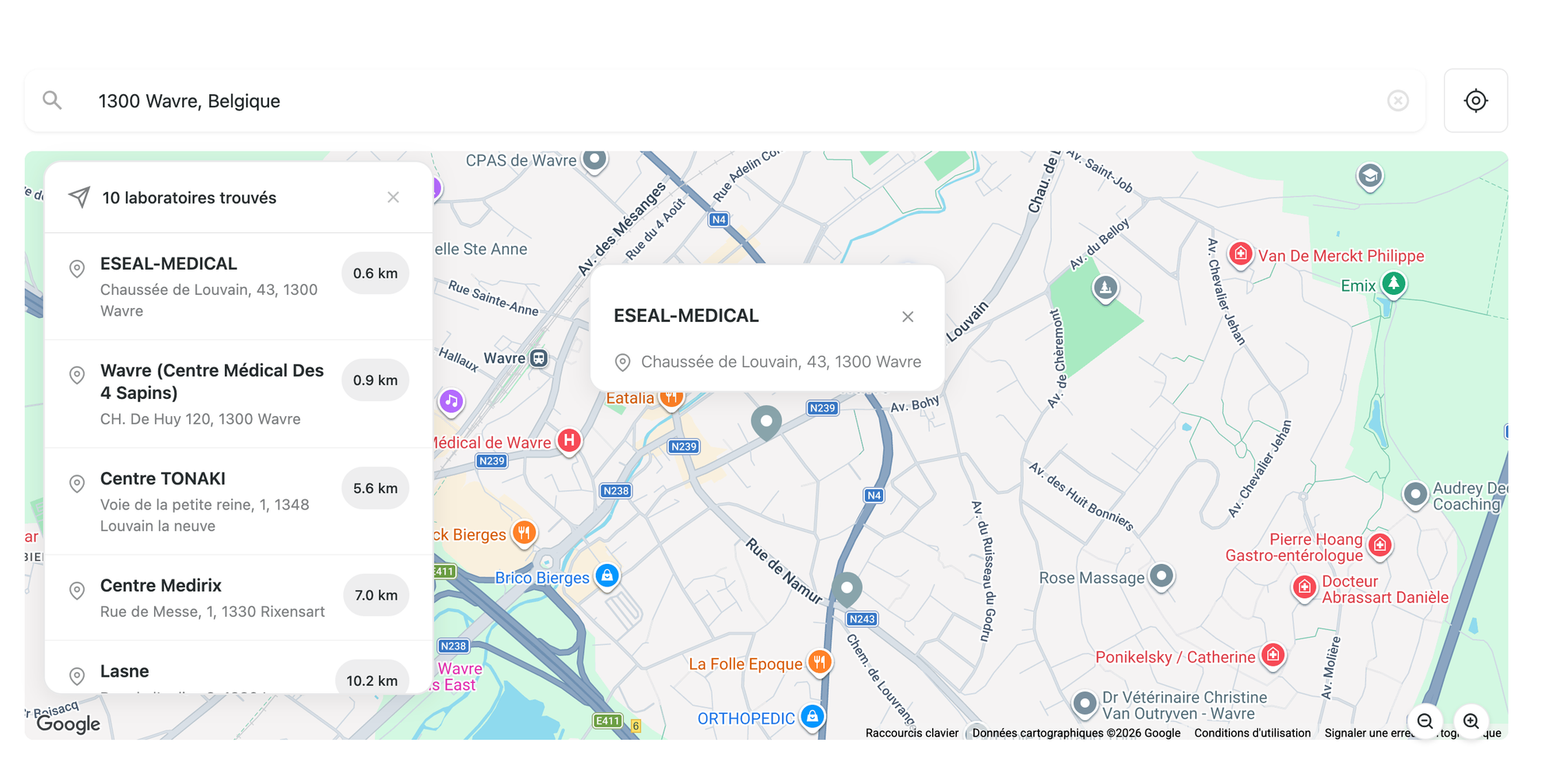Click the Wavre train station icon

point(539,359)
